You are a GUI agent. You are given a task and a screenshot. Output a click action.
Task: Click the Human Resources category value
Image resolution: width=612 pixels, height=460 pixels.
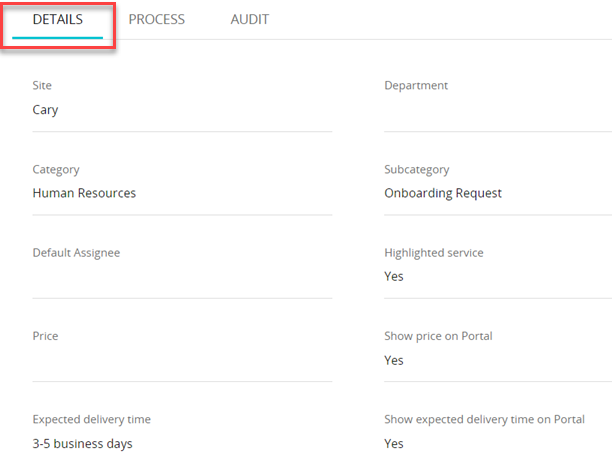[84, 193]
